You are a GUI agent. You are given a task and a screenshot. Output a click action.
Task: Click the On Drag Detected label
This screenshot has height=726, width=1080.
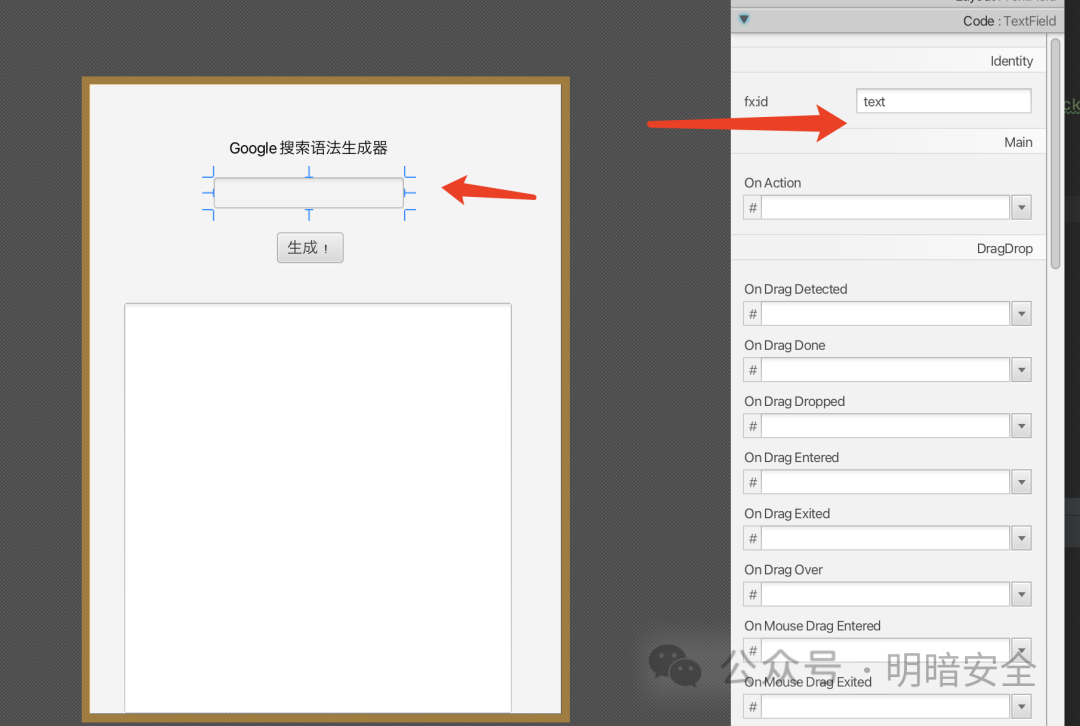(796, 289)
